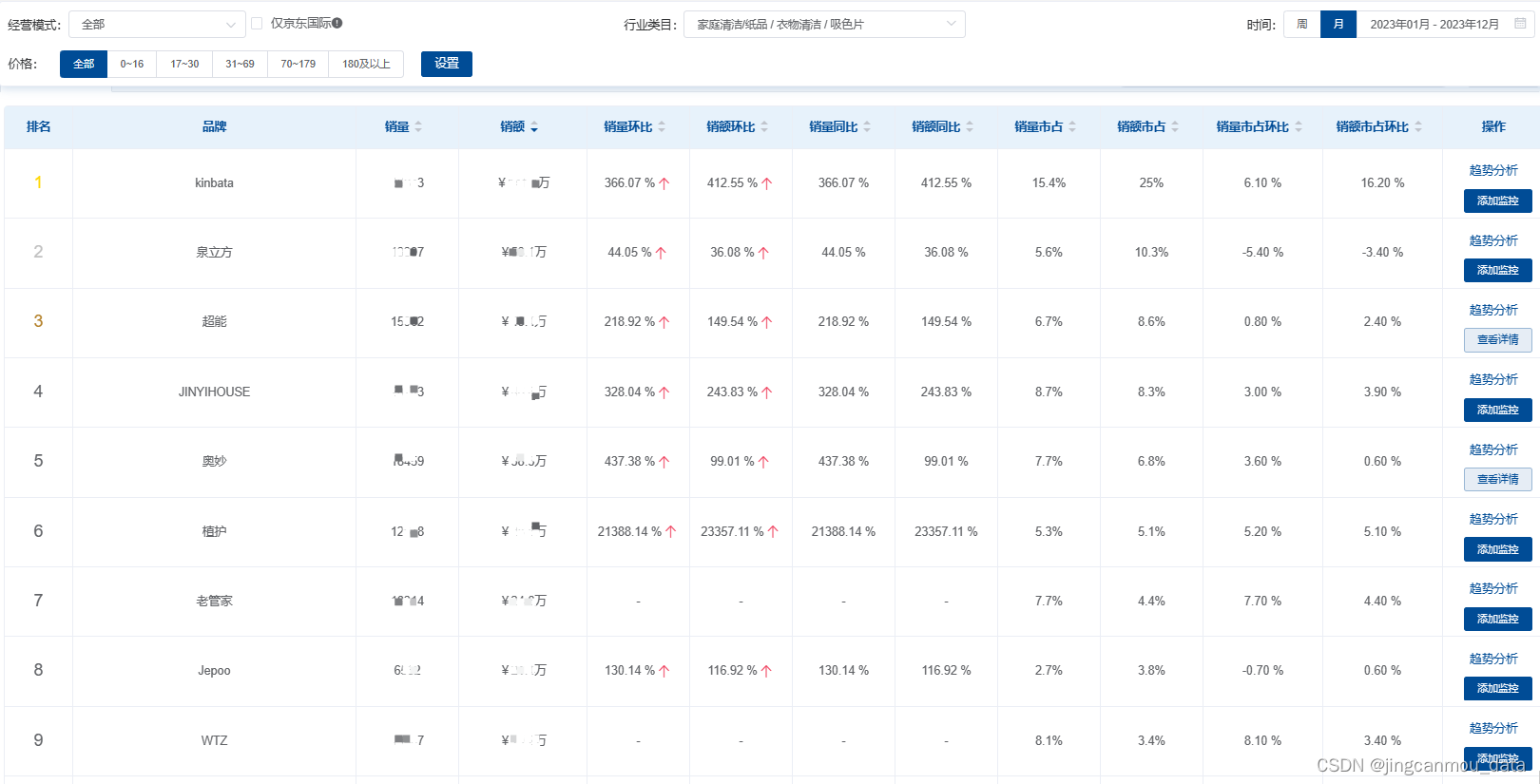Viewport: 1540px width, 784px height.
Task: Click the date range 2023年01月 - 2023年12月 field
Action: point(1445,24)
